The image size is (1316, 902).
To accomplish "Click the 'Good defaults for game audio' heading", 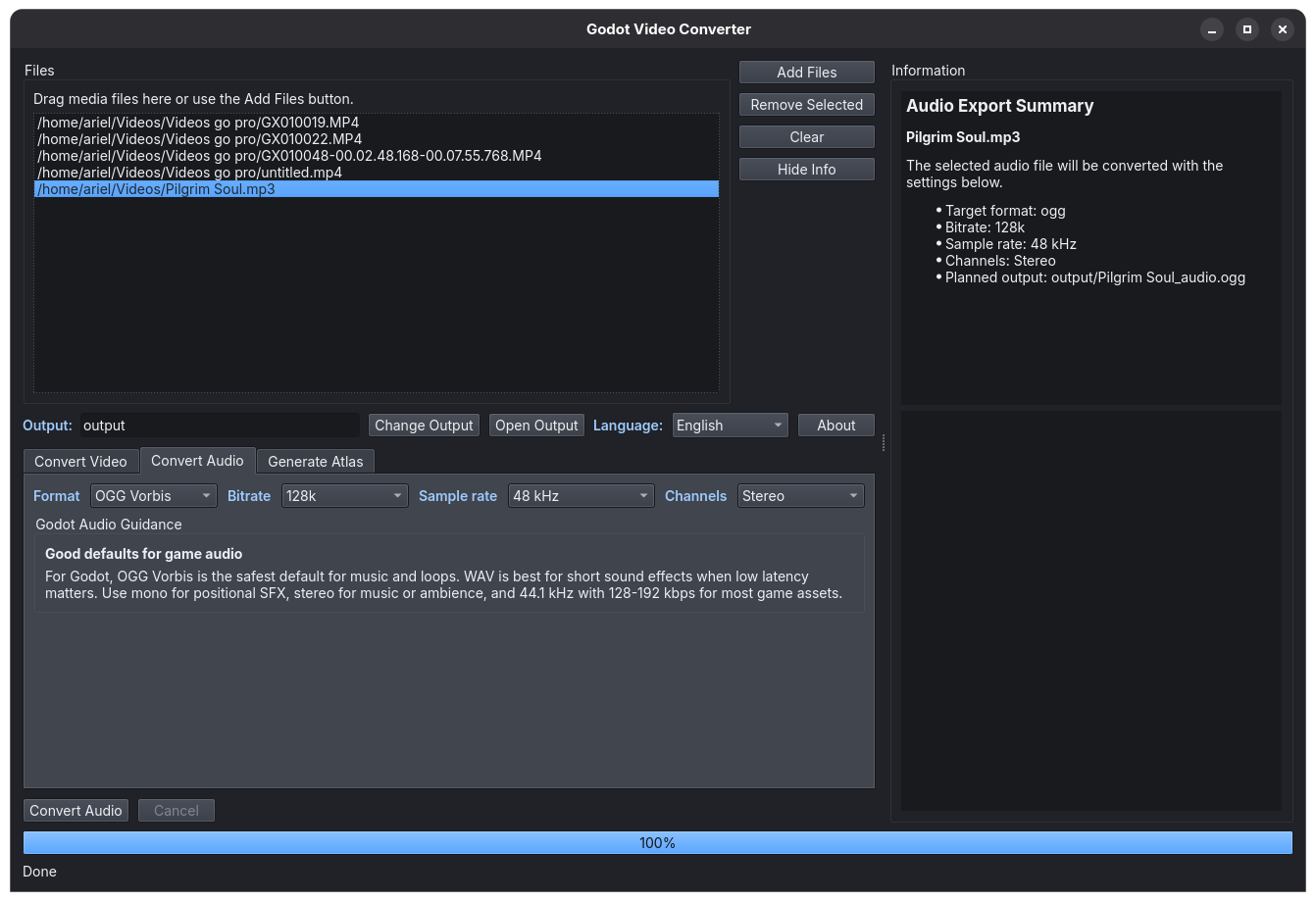I will click(143, 554).
